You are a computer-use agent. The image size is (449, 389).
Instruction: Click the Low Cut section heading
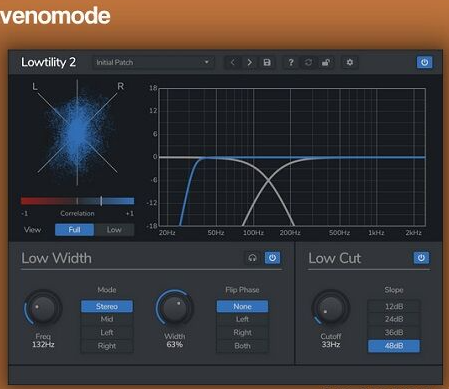(335, 258)
